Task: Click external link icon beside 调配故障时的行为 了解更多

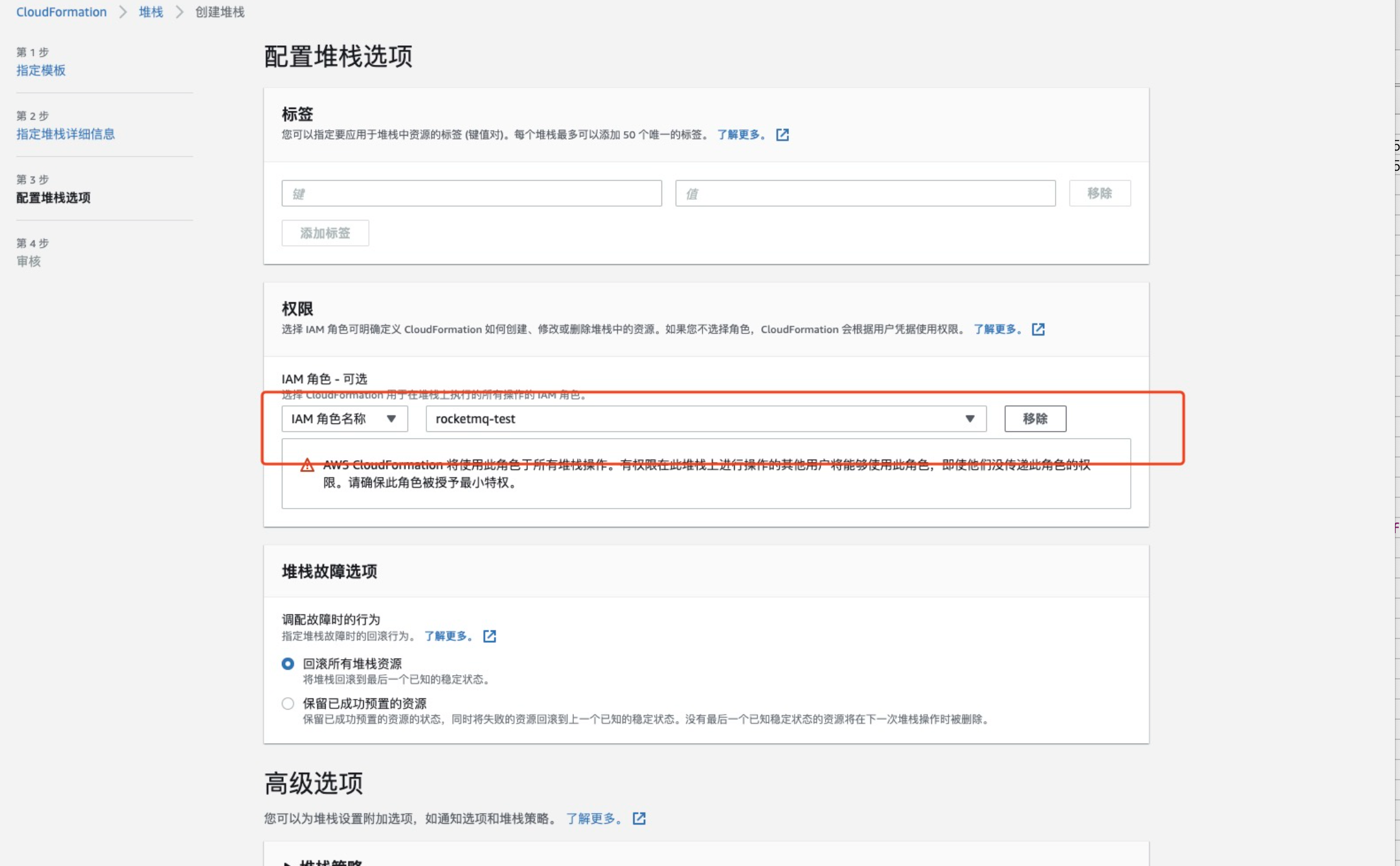Action: (x=489, y=636)
